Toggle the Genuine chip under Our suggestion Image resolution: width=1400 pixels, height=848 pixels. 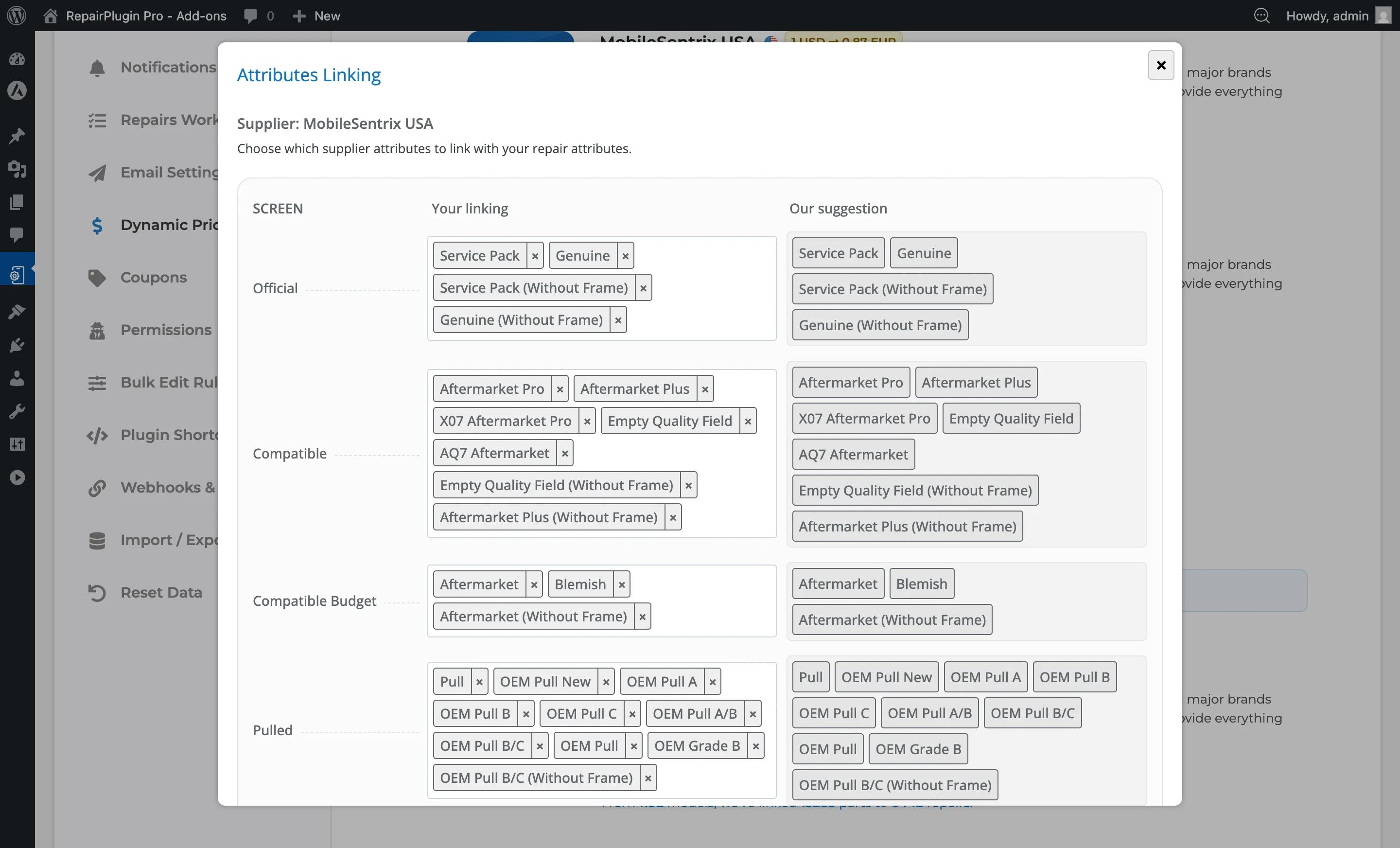tap(923, 253)
